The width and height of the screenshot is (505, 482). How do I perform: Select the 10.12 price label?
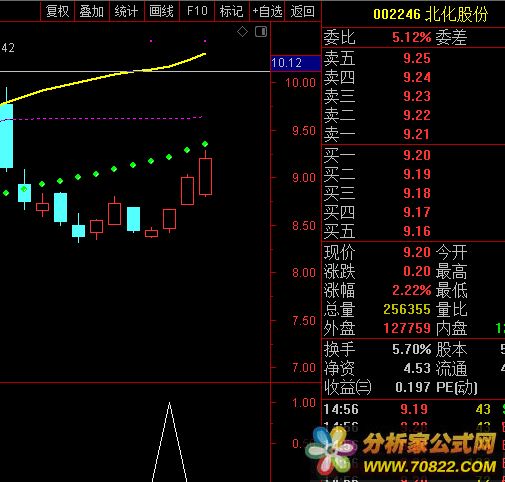(295, 63)
